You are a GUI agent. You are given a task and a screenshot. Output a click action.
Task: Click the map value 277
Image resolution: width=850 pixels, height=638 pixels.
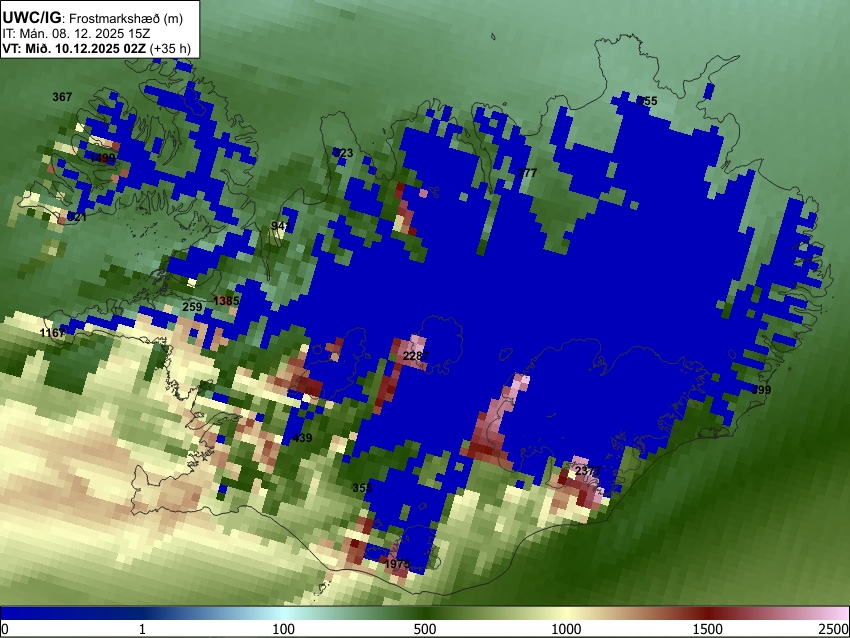pyautogui.click(x=527, y=172)
